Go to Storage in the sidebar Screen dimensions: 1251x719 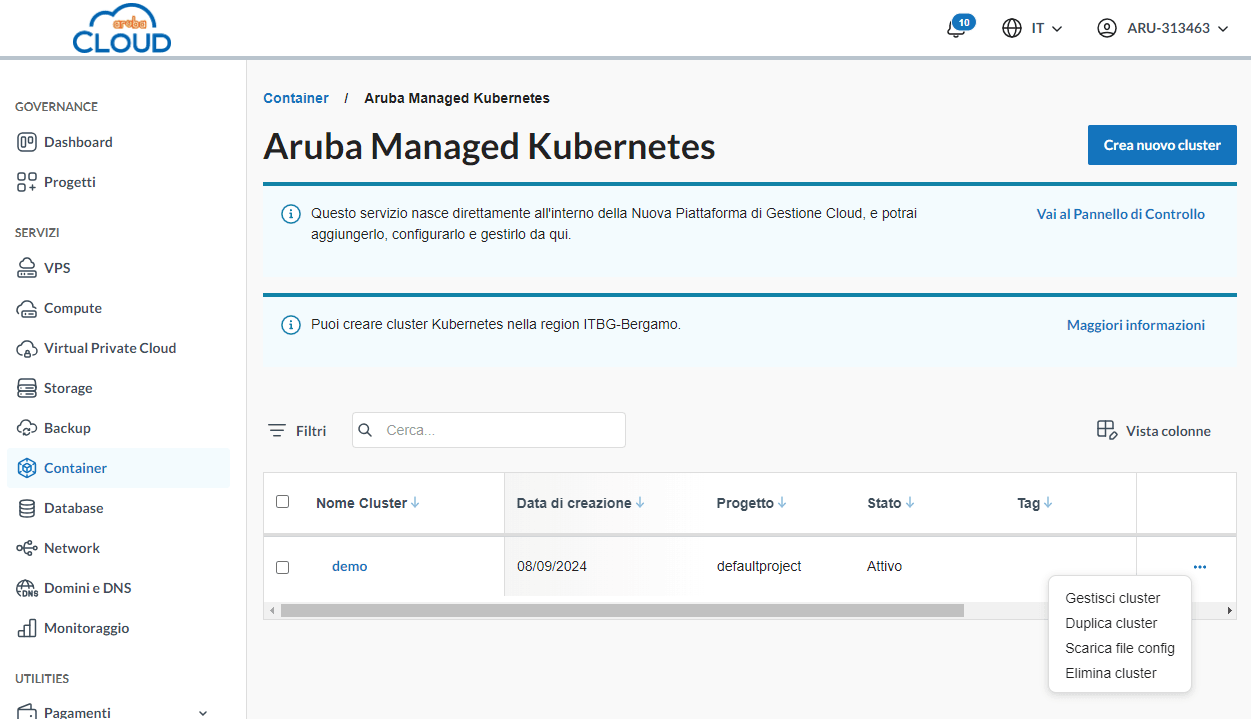point(68,388)
